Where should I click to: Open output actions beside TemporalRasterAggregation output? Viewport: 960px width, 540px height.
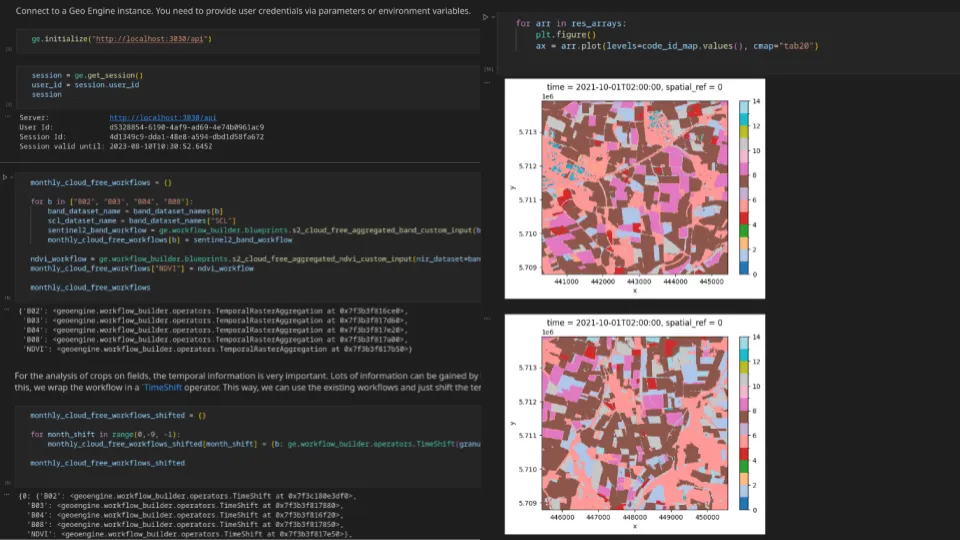(x=7, y=310)
